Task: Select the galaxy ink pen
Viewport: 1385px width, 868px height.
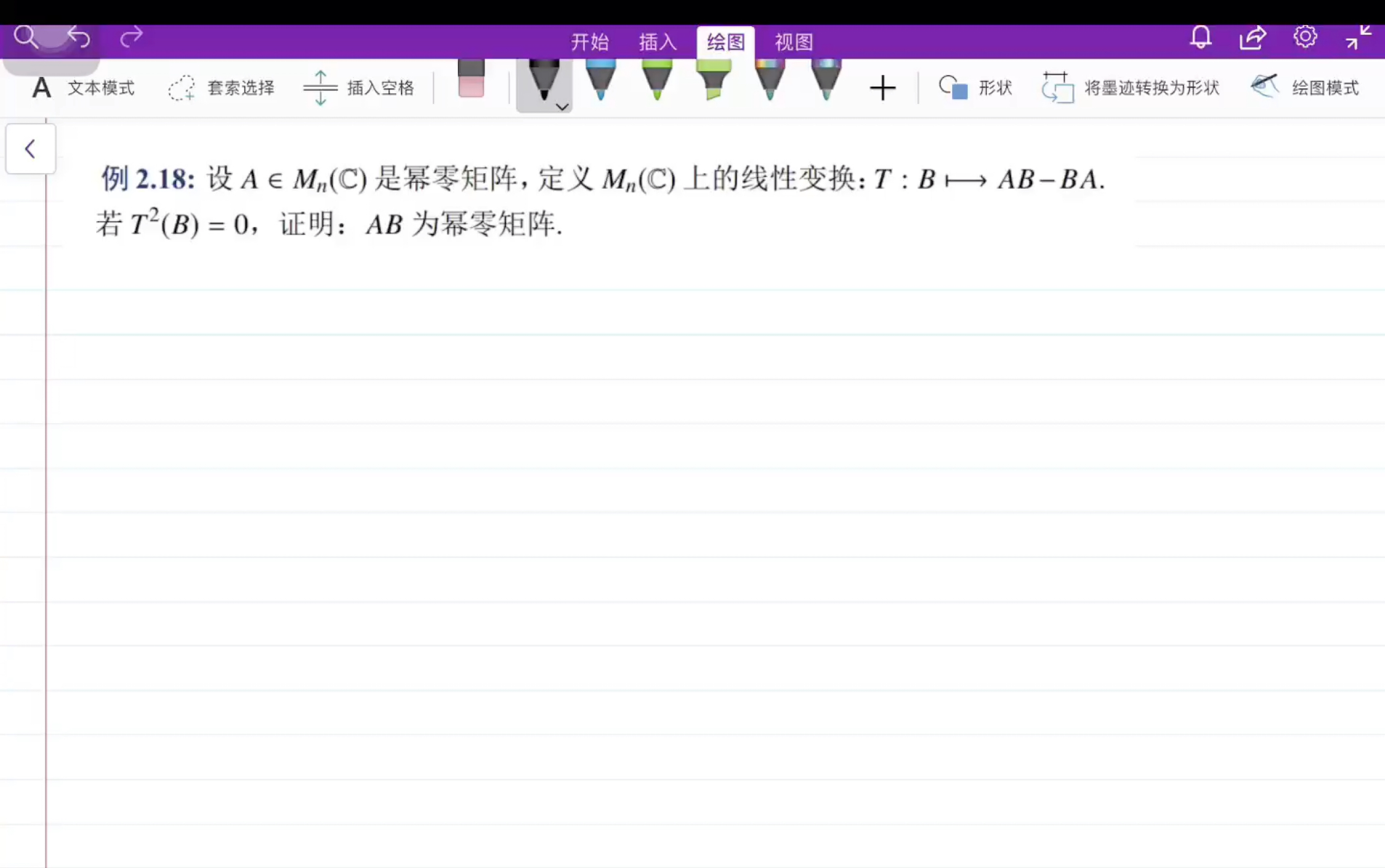Action: click(x=826, y=79)
